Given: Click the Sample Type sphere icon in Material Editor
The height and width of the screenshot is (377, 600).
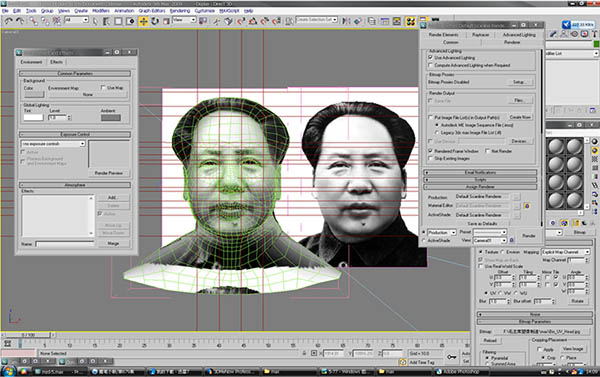Looking at the screenshot, I should pyautogui.click(x=595, y=141).
